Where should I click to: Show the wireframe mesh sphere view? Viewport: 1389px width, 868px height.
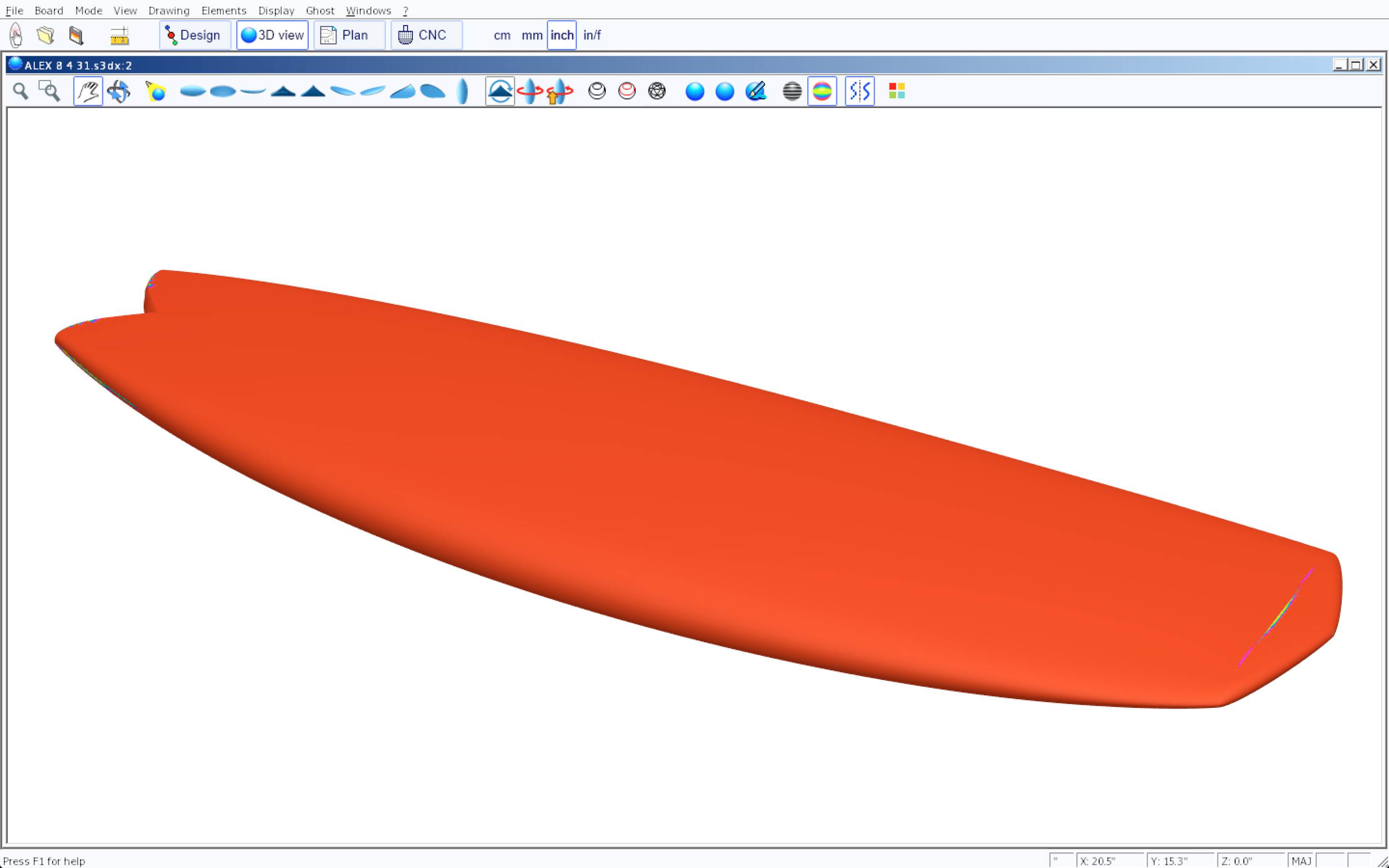point(656,91)
